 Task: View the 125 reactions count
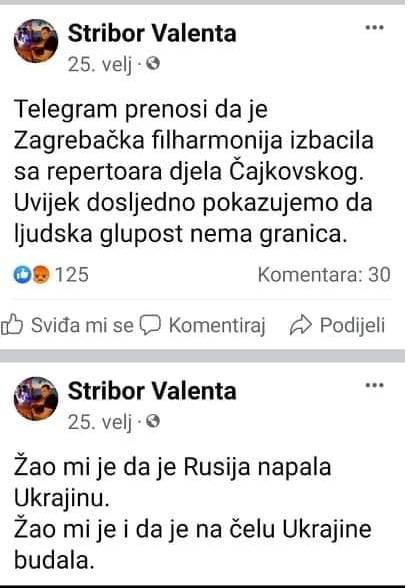(72, 274)
